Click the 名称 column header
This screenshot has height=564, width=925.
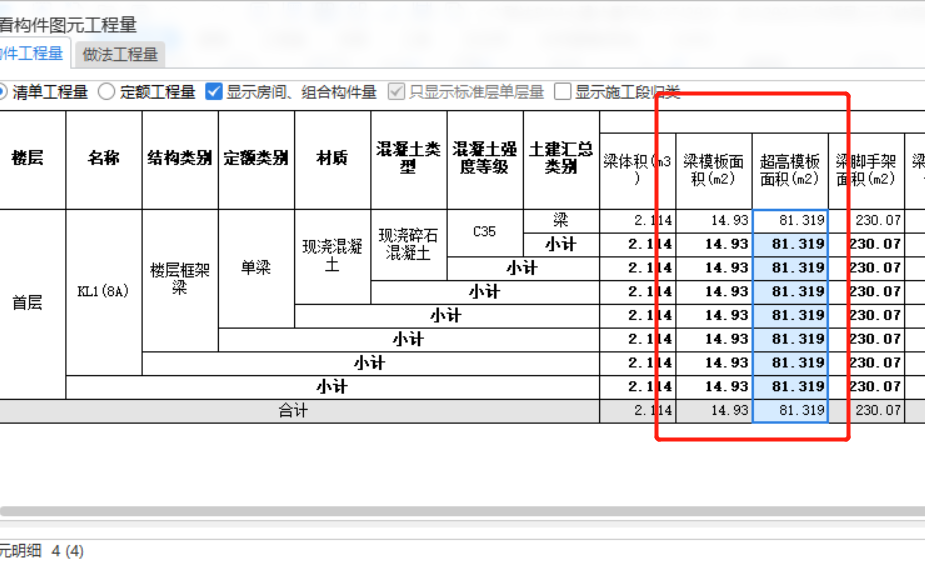click(x=104, y=158)
